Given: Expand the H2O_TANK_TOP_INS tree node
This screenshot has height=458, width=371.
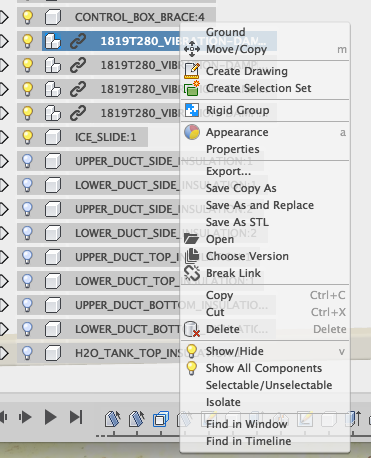Looking at the screenshot, I should (4, 353).
